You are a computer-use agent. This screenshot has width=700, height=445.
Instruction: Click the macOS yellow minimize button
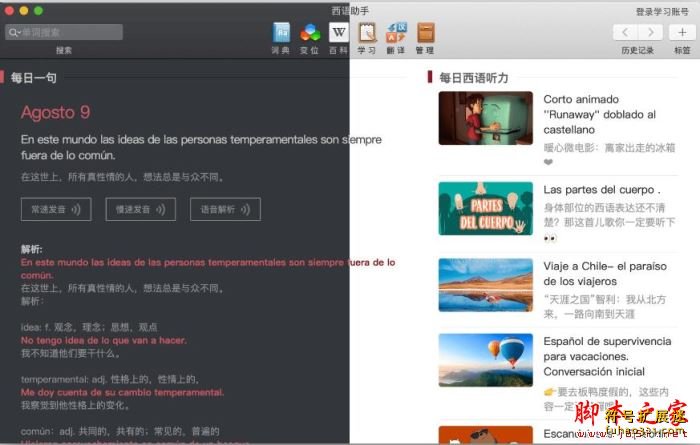coord(24,11)
